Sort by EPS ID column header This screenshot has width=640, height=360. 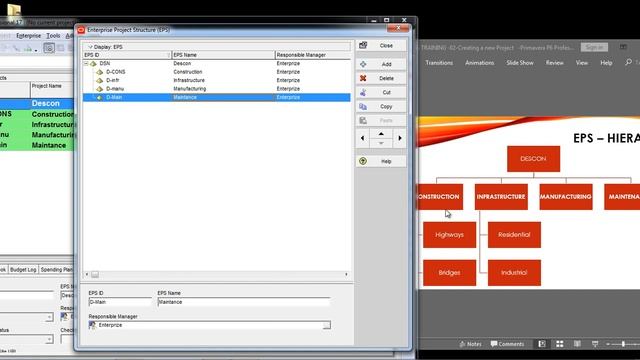tap(127, 55)
